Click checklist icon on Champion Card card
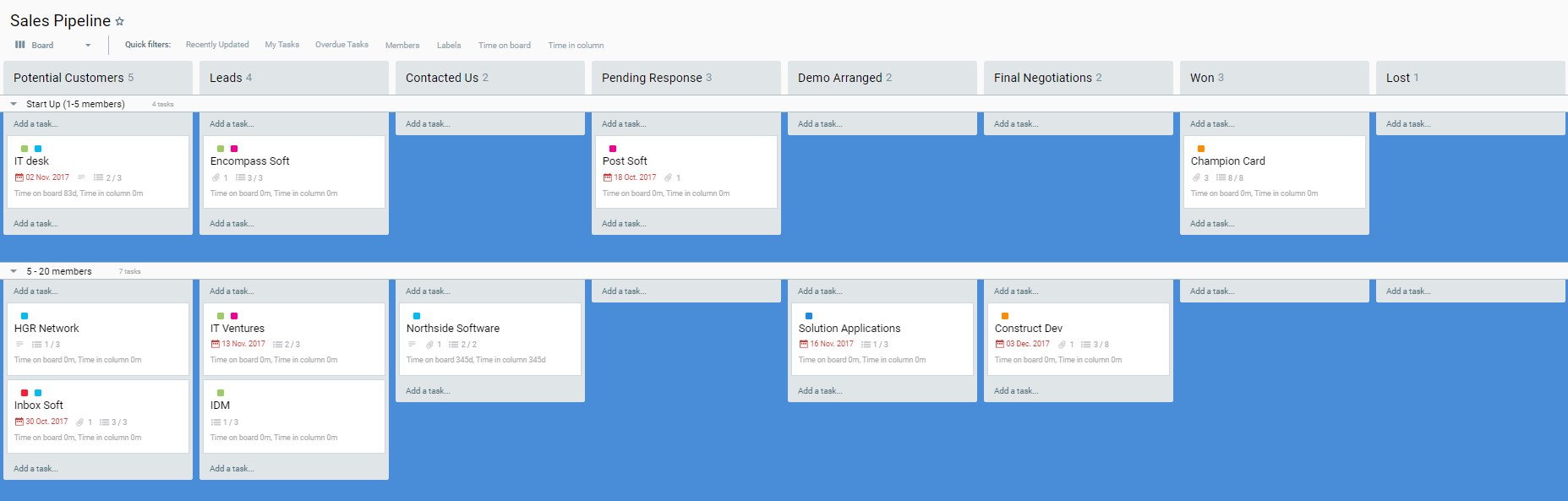Image resolution: width=1568 pixels, height=501 pixels. click(1221, 177)
